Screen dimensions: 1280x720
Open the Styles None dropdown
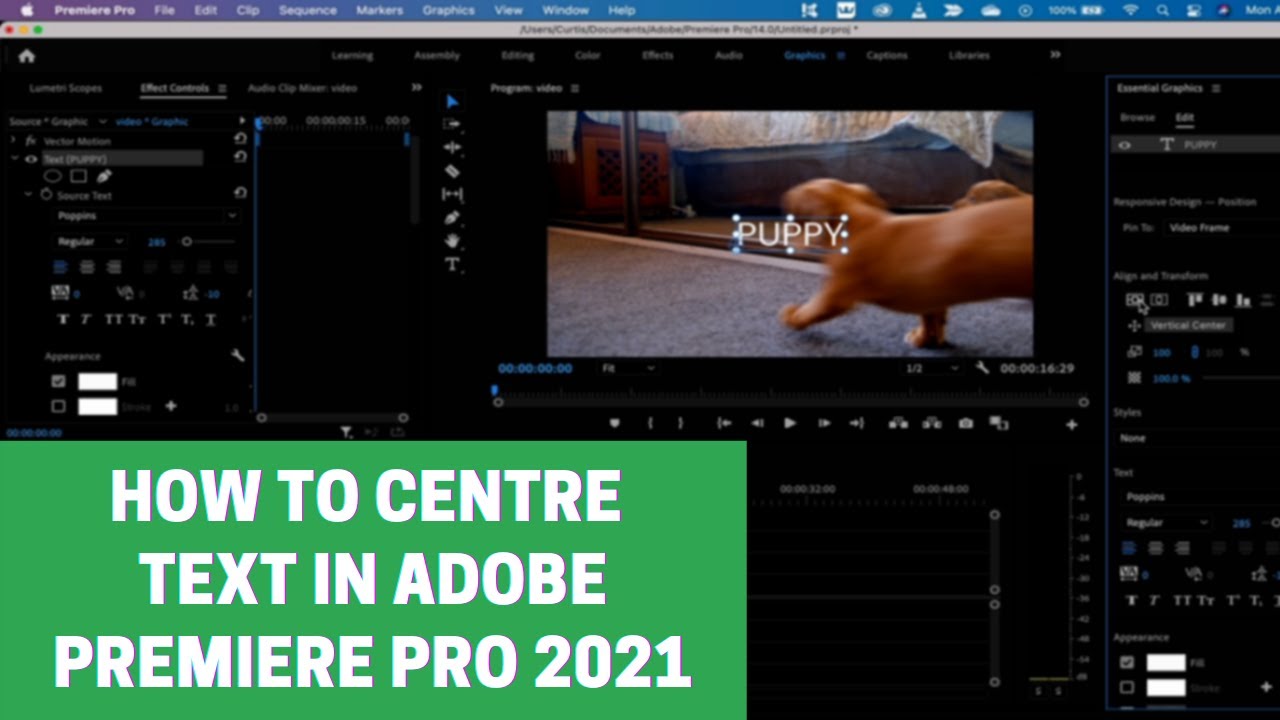pyautogui.click(x=1197, y=438)
